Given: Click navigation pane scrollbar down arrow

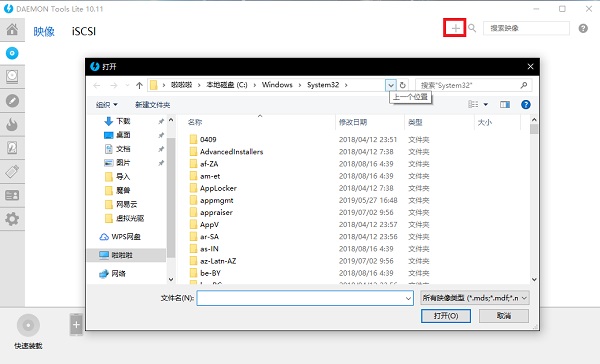Looking at the screenshot, I should click(x=171, y=279).
